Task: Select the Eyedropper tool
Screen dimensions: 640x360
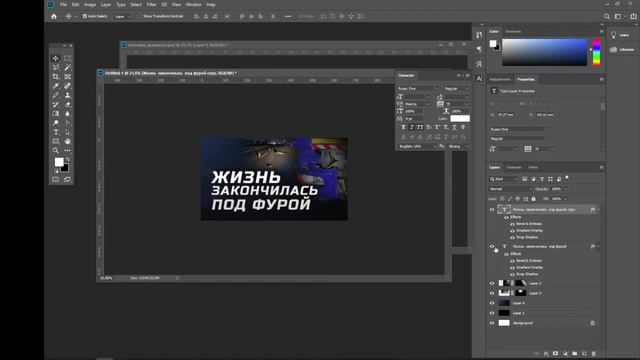Action: click(56, 86)
